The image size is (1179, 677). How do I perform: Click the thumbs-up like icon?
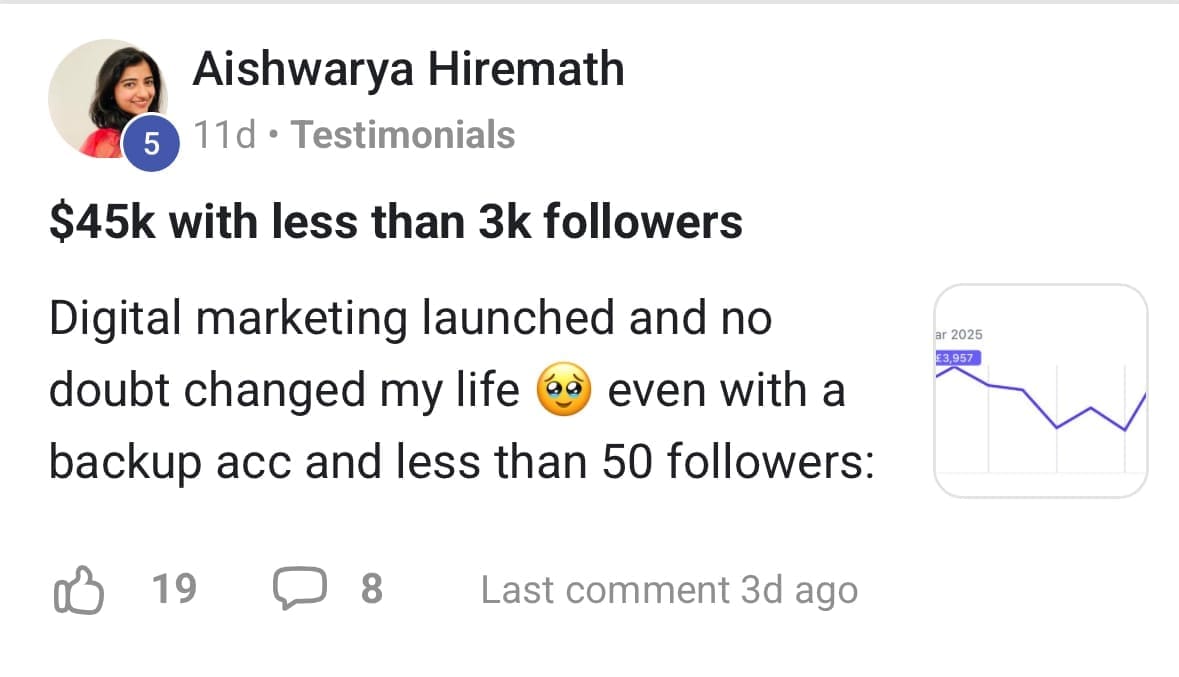coord(77,589)
